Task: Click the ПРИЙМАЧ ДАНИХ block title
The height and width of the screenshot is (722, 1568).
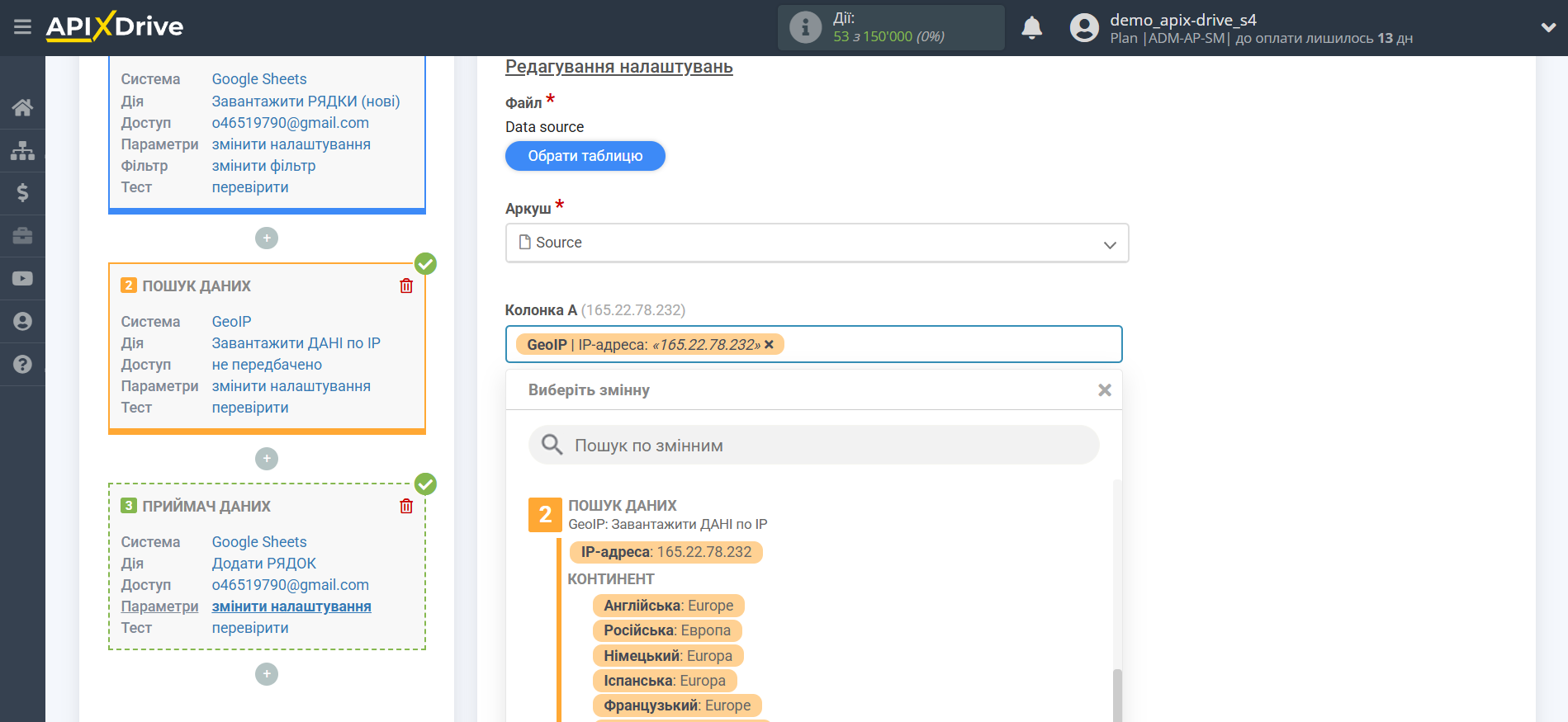Action: click(206, 506)
